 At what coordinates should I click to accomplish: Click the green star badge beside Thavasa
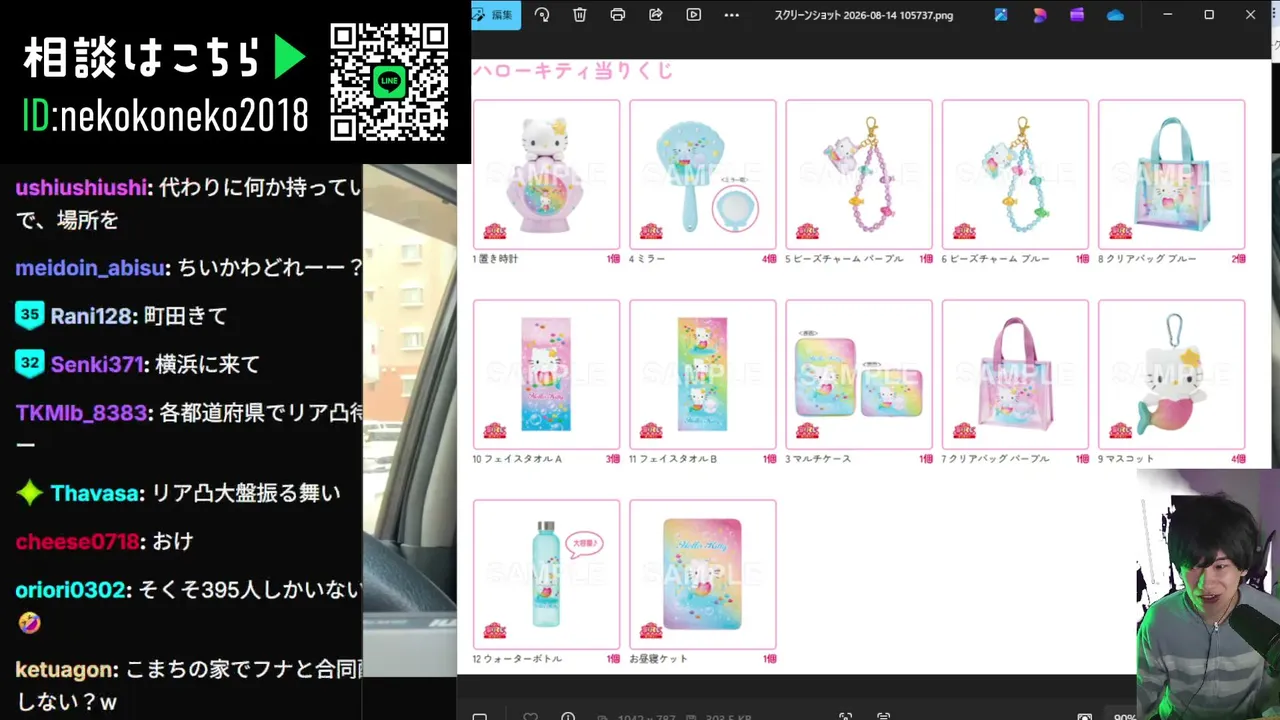pyautogui.click(x=30, y=492)
